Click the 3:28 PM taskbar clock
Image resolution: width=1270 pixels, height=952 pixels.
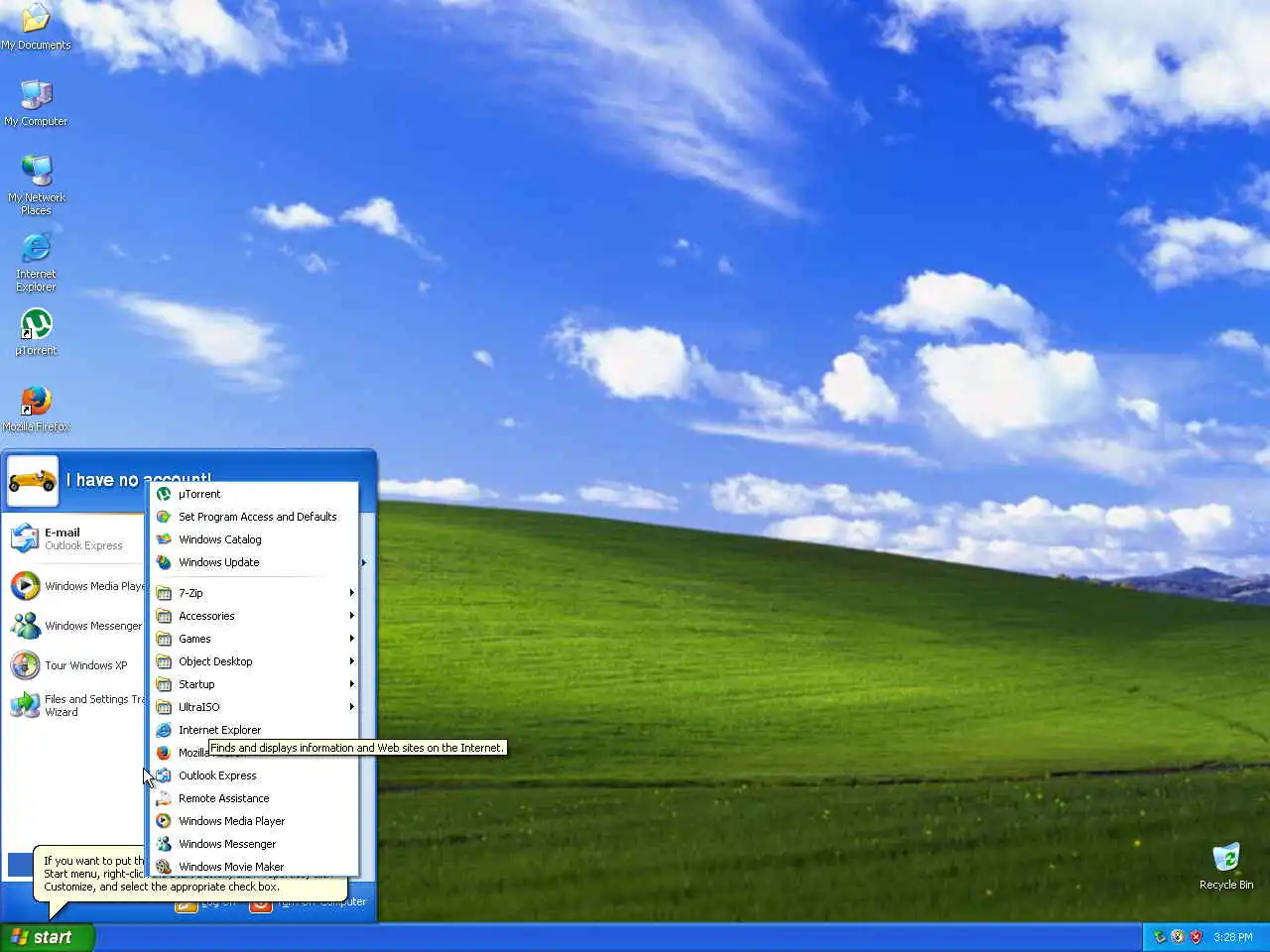[x=1233, y=937]
